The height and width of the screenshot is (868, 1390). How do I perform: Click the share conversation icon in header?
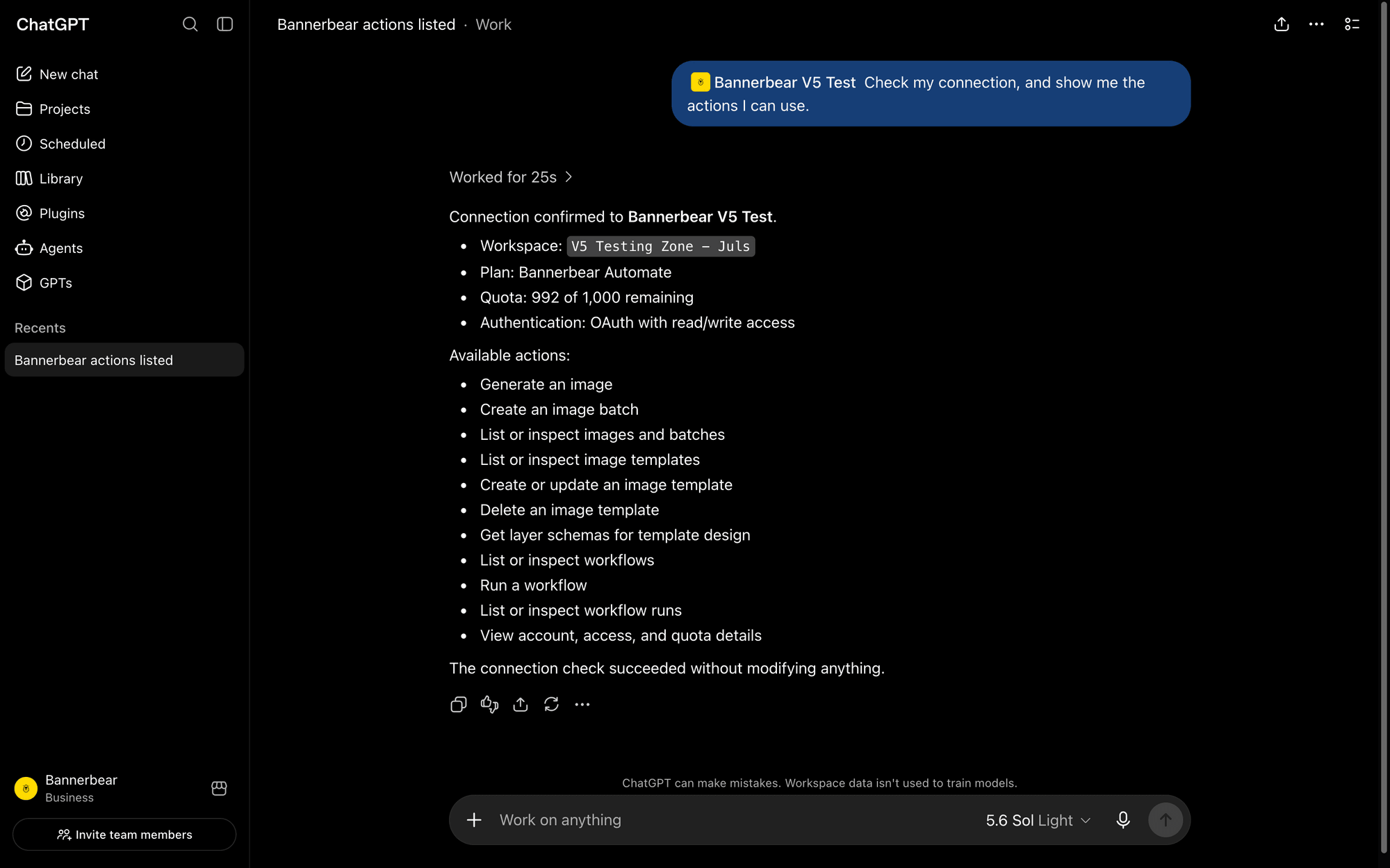(x=1282, y=24)
